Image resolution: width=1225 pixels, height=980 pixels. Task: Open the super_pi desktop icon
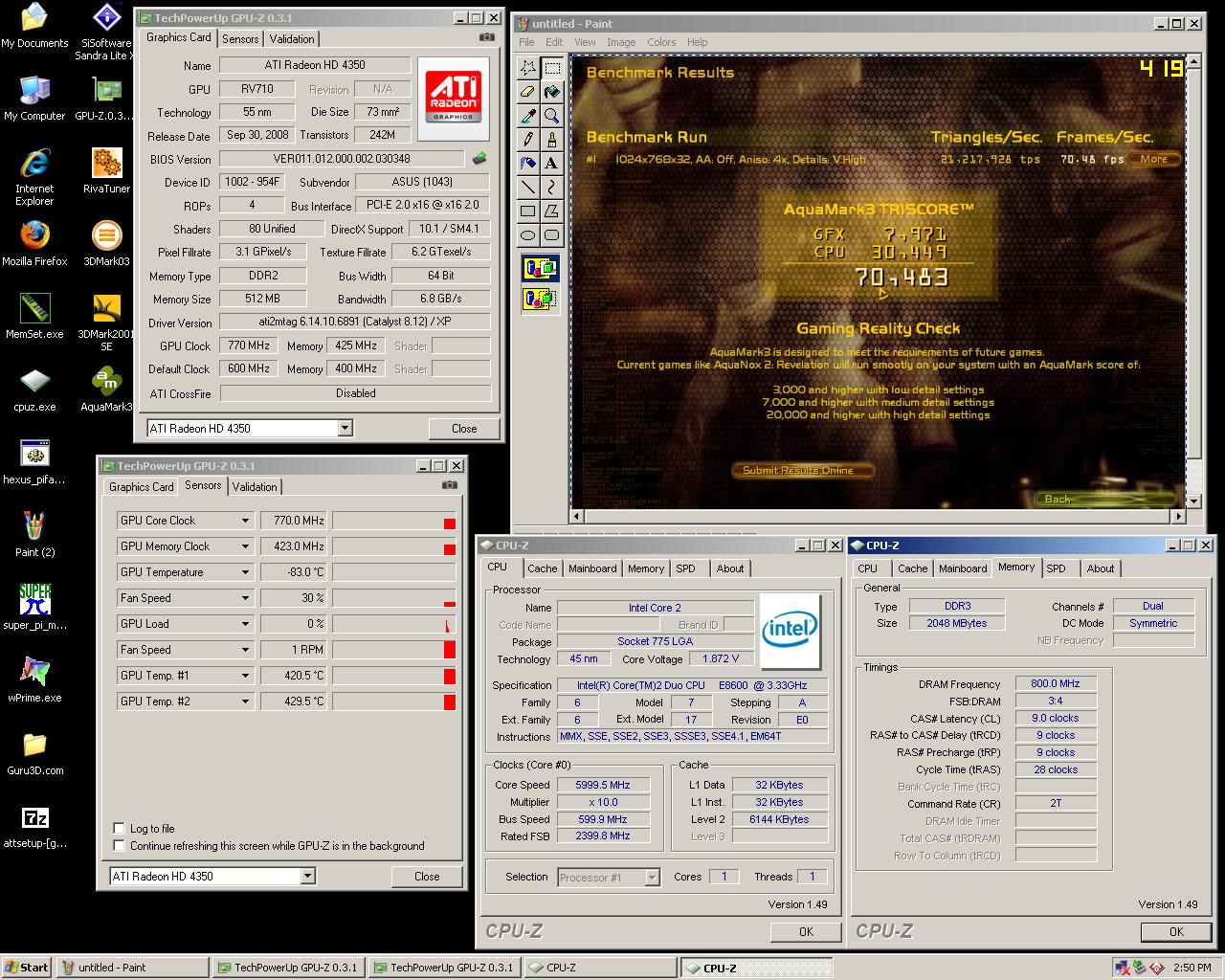(34, 607)
